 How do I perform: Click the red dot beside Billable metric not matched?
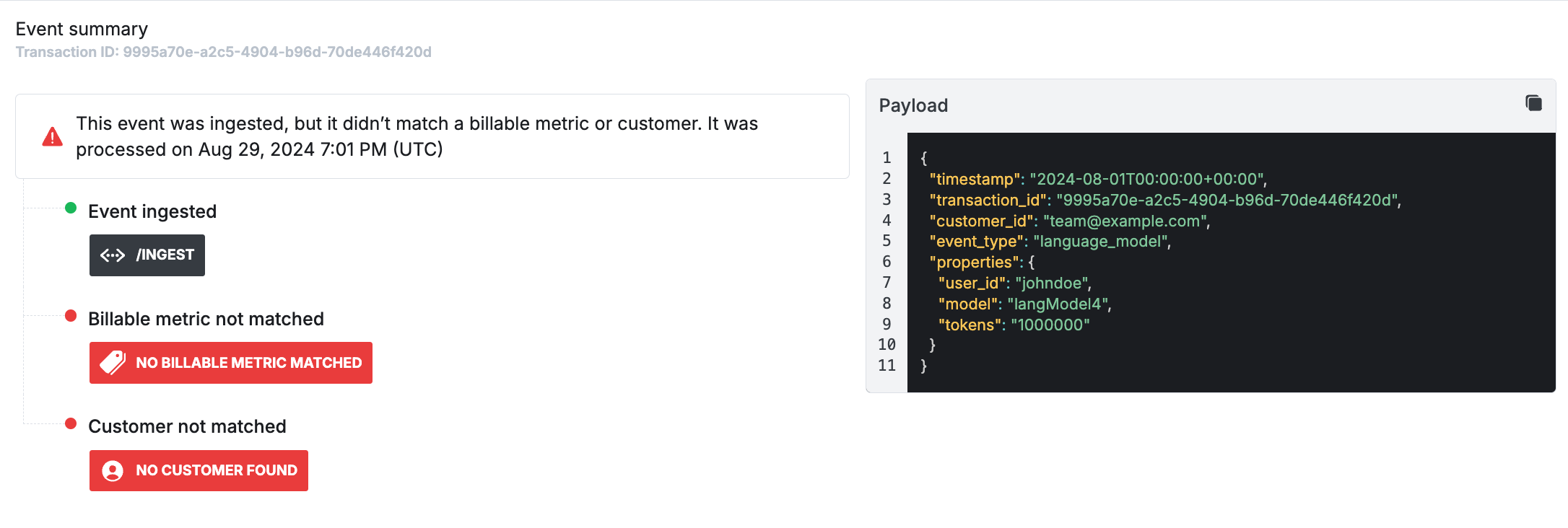coord(71,316)
